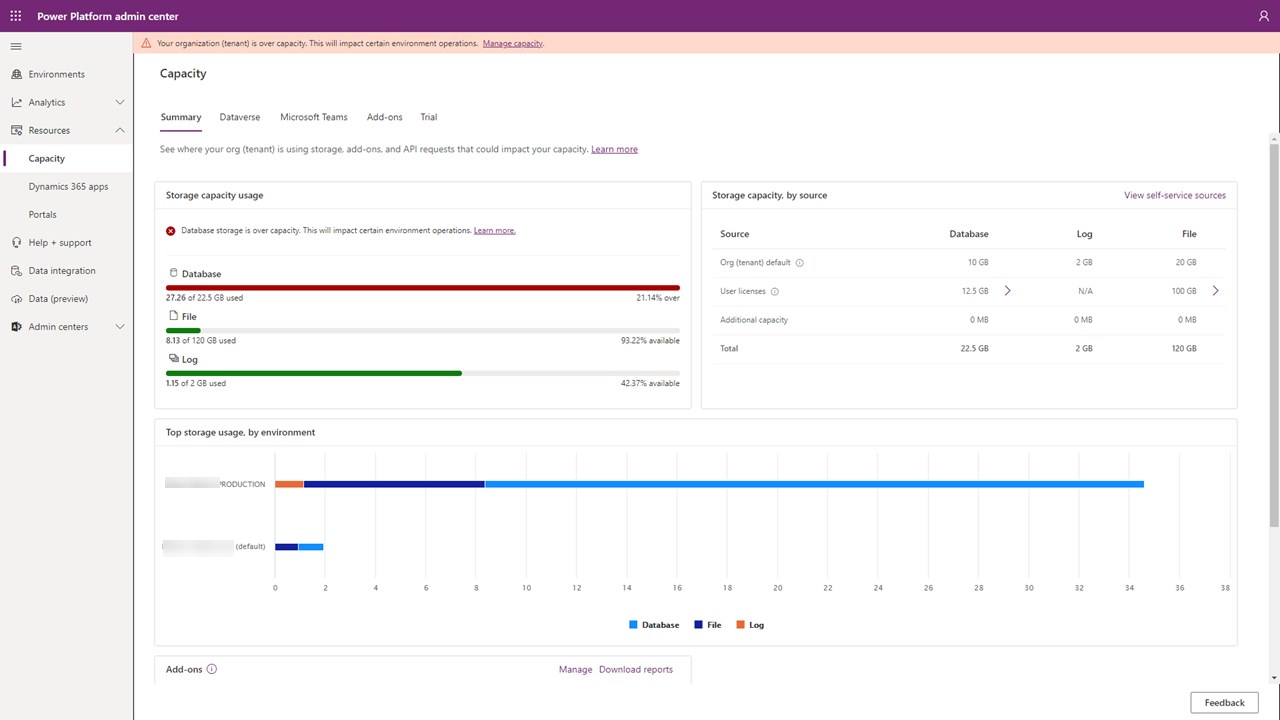Click the green File usage bar
Image resolution: width=1280 pixels, height=720 pixels.
click(x=183, y=330)
